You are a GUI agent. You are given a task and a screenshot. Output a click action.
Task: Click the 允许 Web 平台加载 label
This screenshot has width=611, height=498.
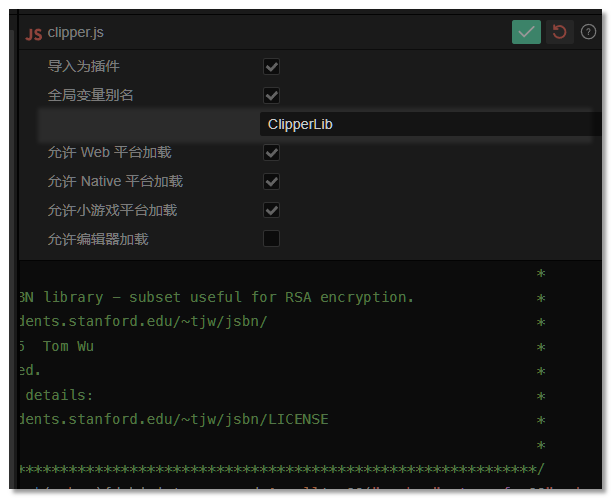point(109,152)
